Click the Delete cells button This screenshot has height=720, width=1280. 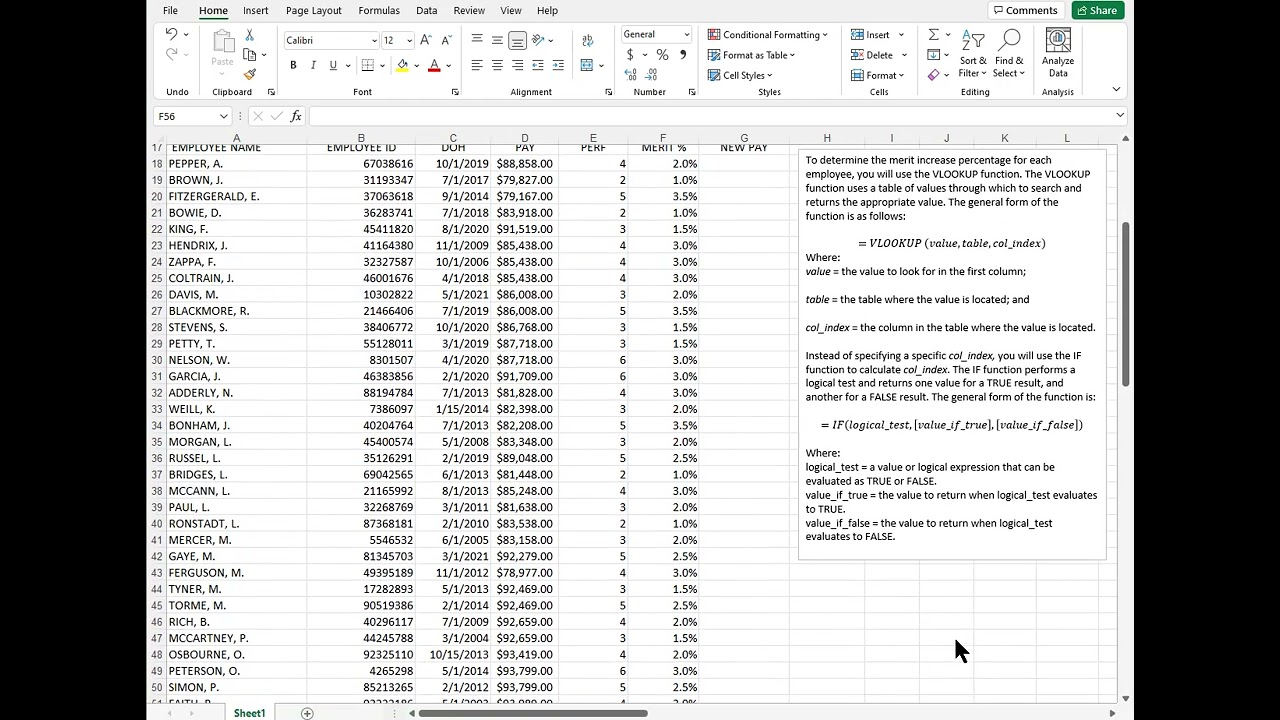pos(879,55)
